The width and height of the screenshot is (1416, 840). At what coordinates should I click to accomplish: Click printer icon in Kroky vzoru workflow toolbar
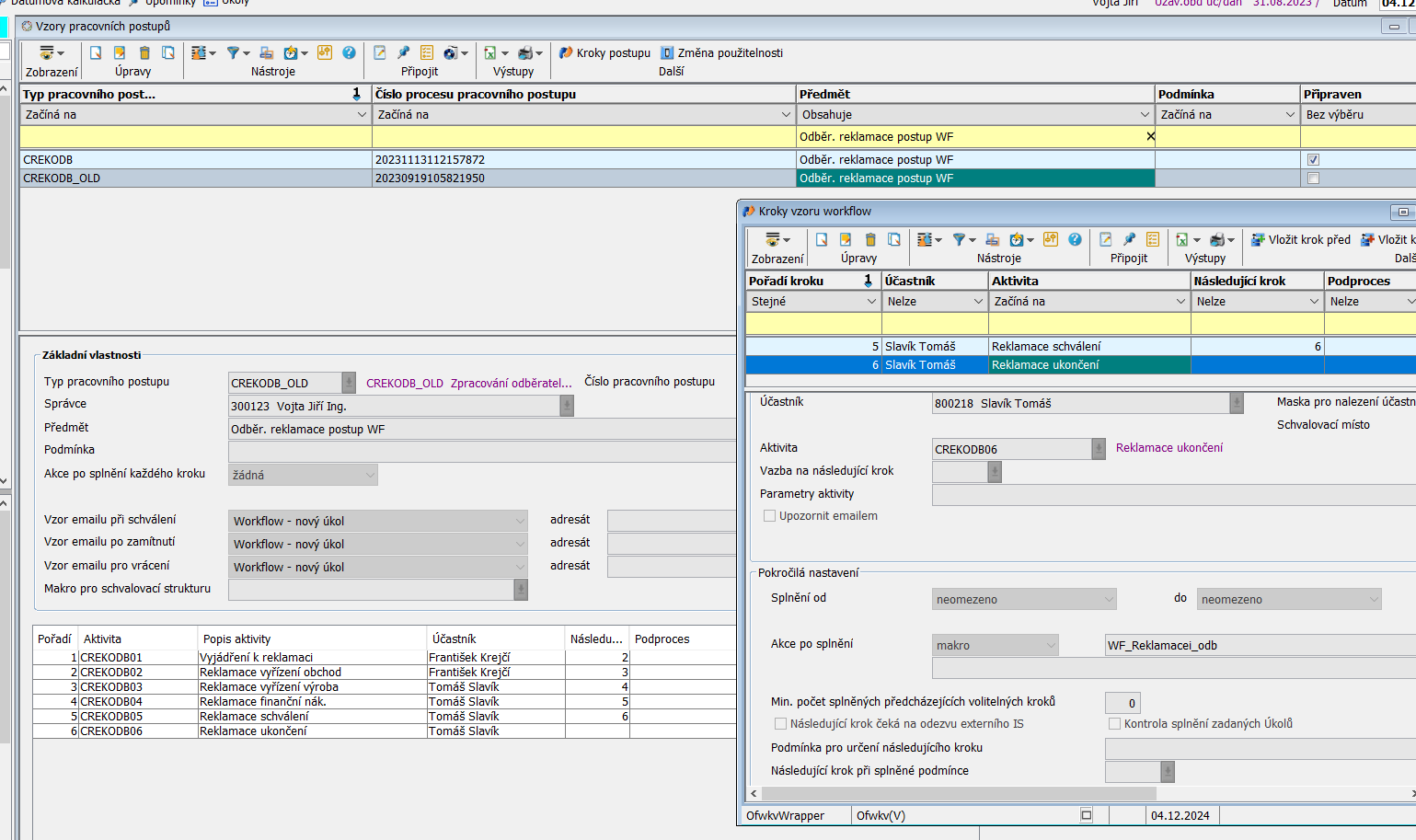[x=1217, y=240]
